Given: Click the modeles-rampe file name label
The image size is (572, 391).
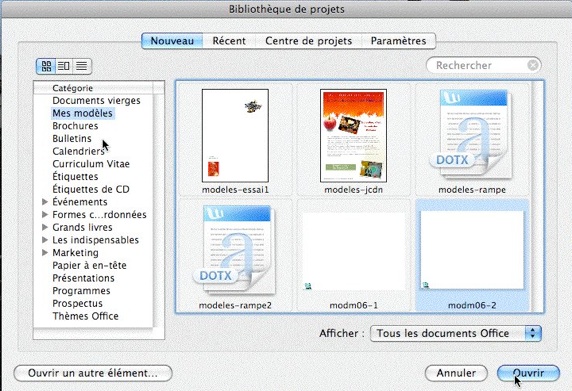Looking at the screenshot, I should (472, 190).
